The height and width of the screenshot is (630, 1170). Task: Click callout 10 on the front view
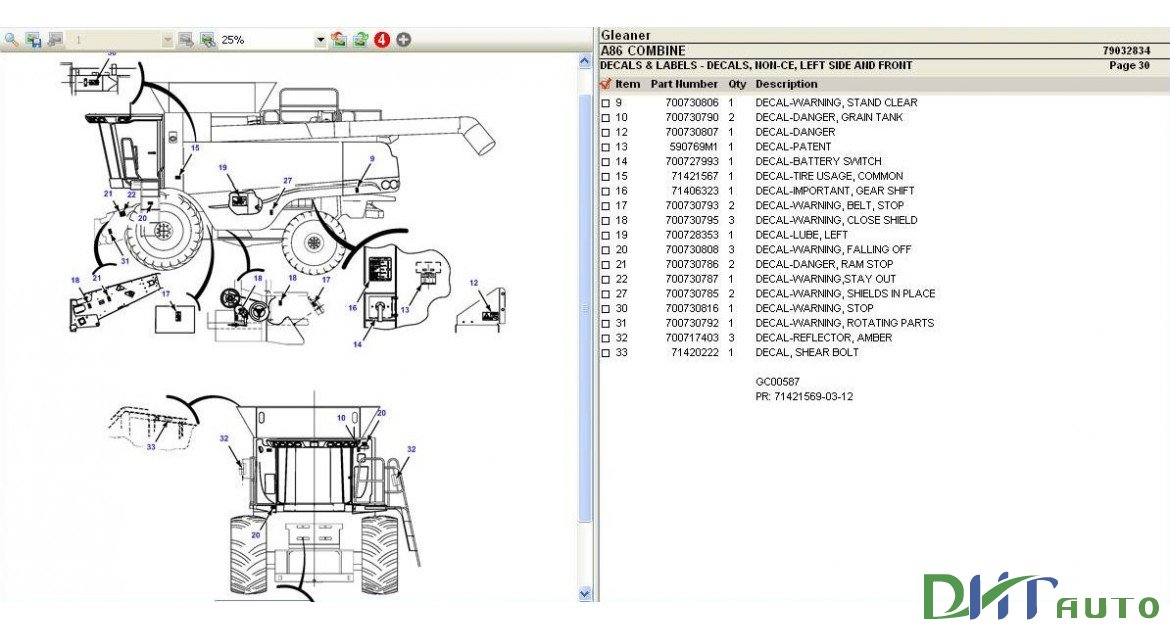click(341, 418)
